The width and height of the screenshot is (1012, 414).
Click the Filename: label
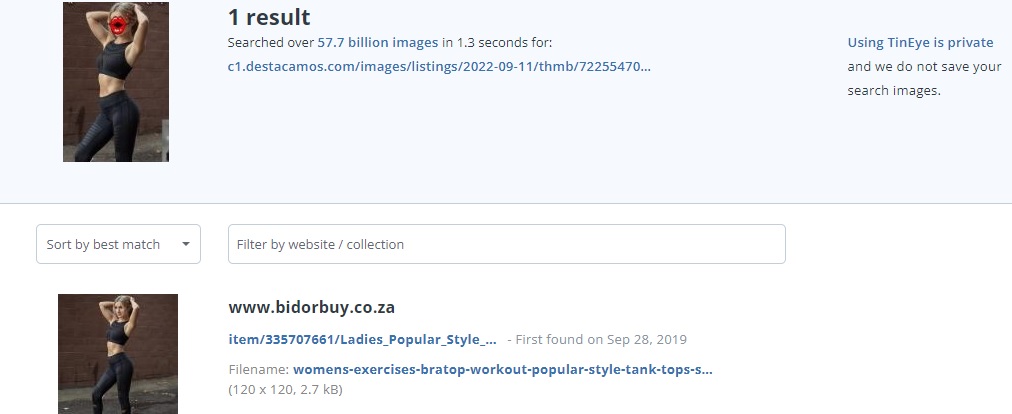pyautogui.click(x=259, y=370)
